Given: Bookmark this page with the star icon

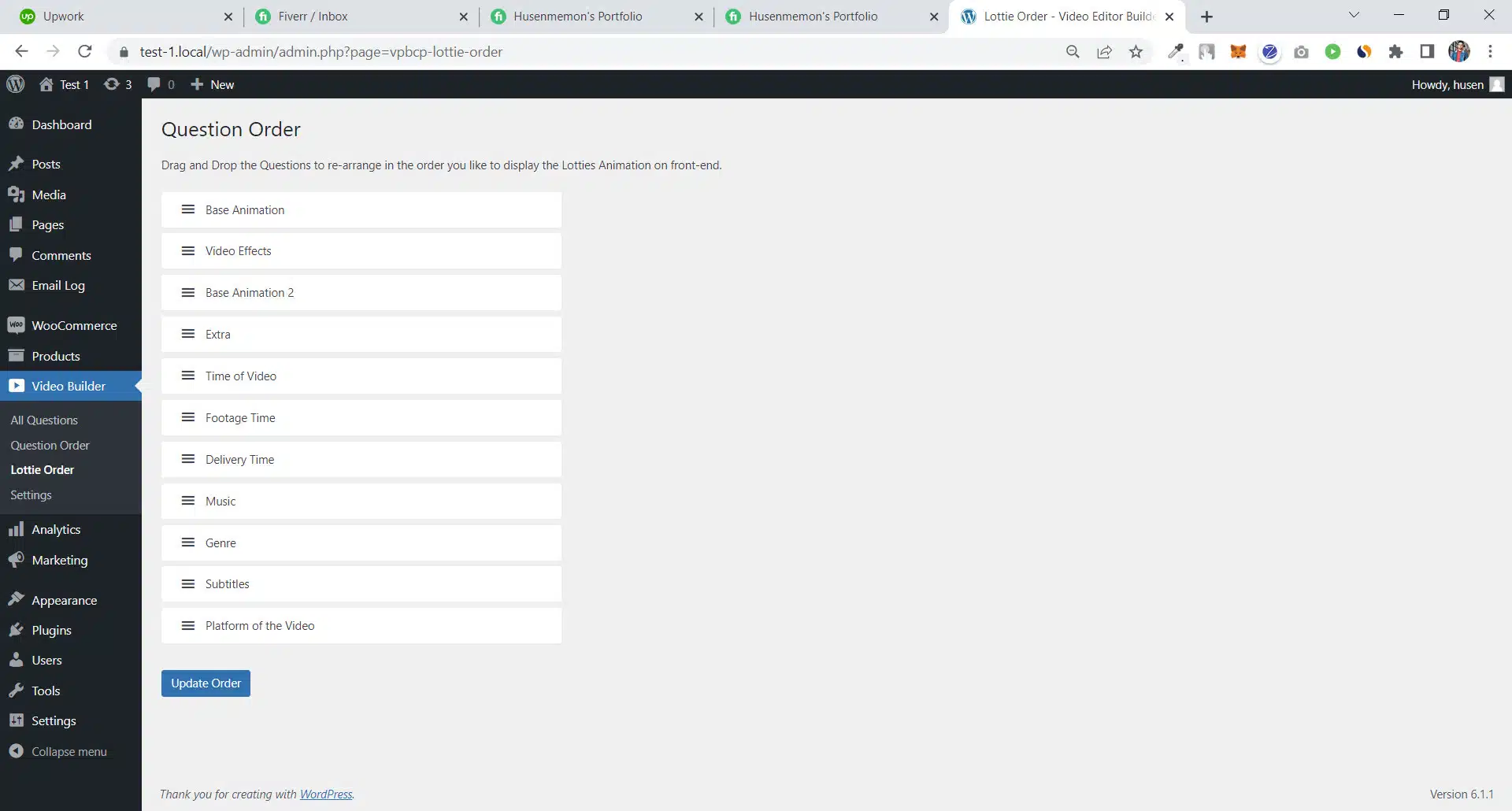Looking at the screenshot, I should [1136, 52].
